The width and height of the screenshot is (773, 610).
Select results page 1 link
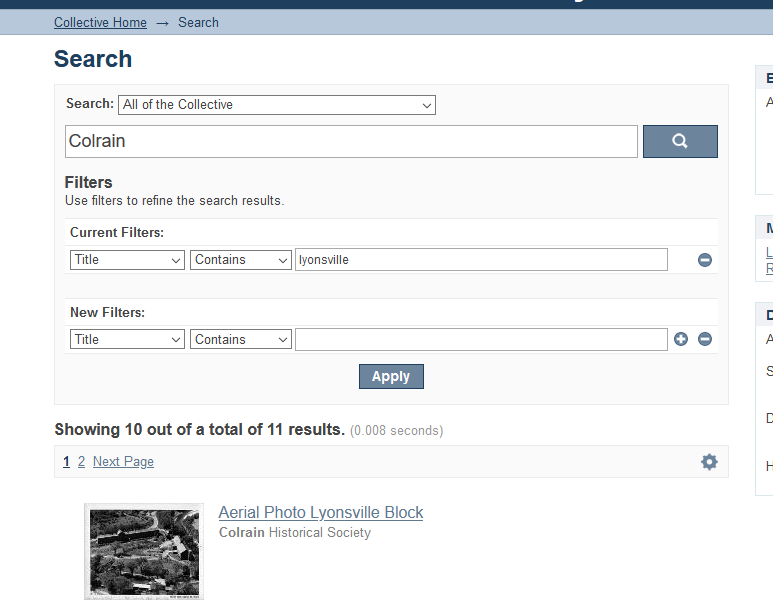(x=67, y=462)
